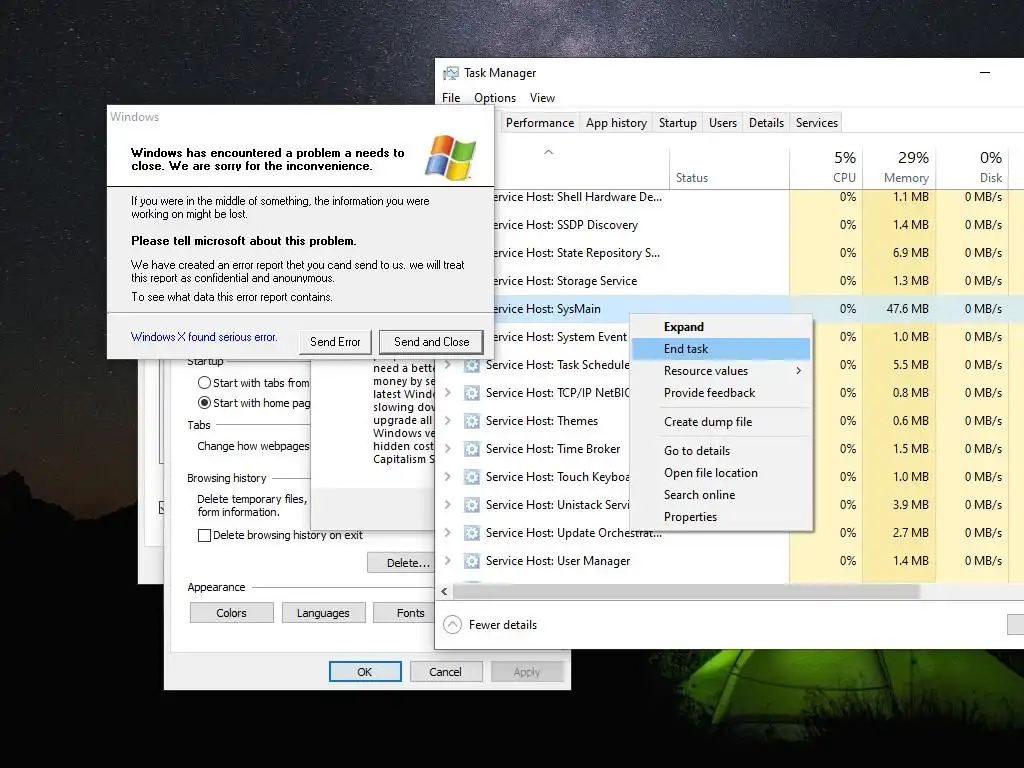Switch to the Details tab
1024x768 pixels.
pyautogui.click(x=766, y=123)
